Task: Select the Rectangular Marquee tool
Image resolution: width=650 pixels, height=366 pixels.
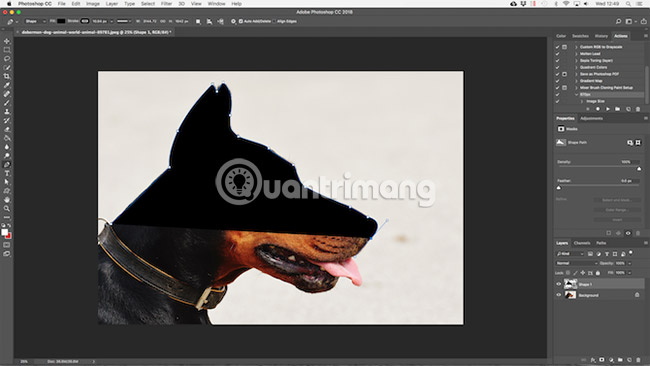Action: [x=7, y=50]
